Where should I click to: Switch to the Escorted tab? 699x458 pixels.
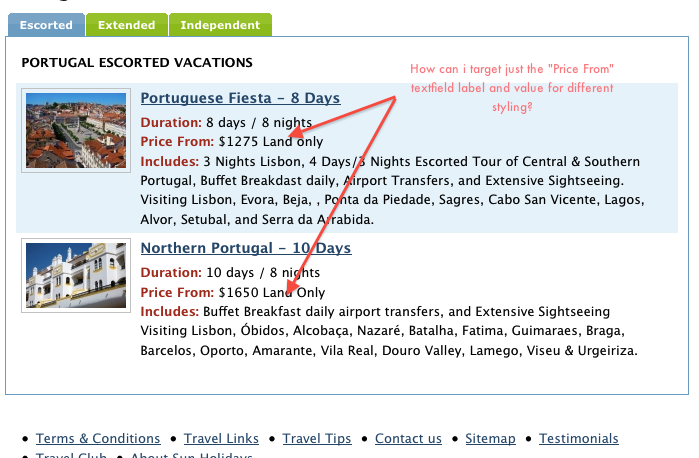click(x=46, y=25)
